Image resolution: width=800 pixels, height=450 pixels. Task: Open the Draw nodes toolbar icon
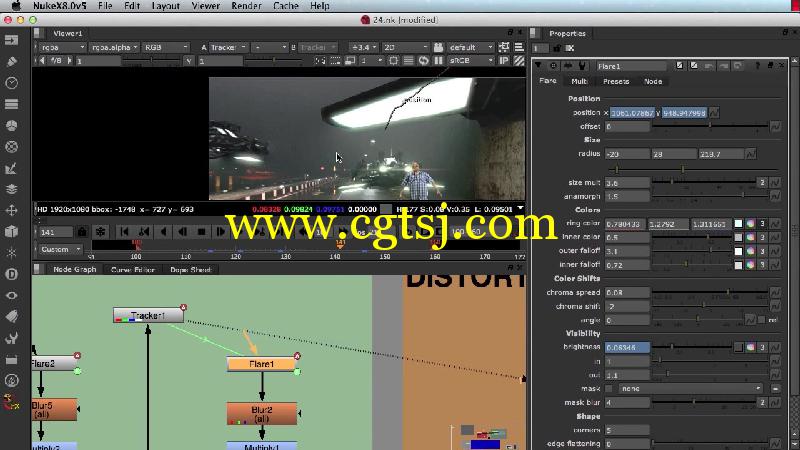pyautogui.click(x=11, y=62)
